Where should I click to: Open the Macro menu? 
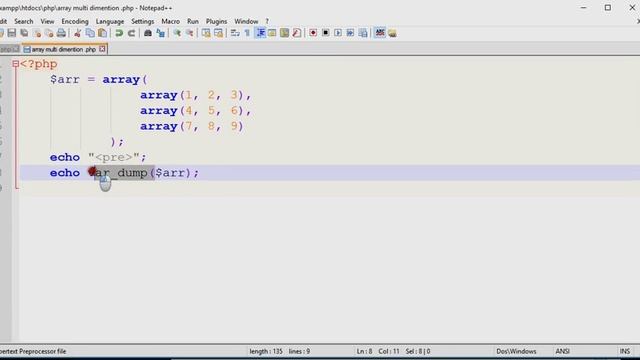(x=170, y=21)
